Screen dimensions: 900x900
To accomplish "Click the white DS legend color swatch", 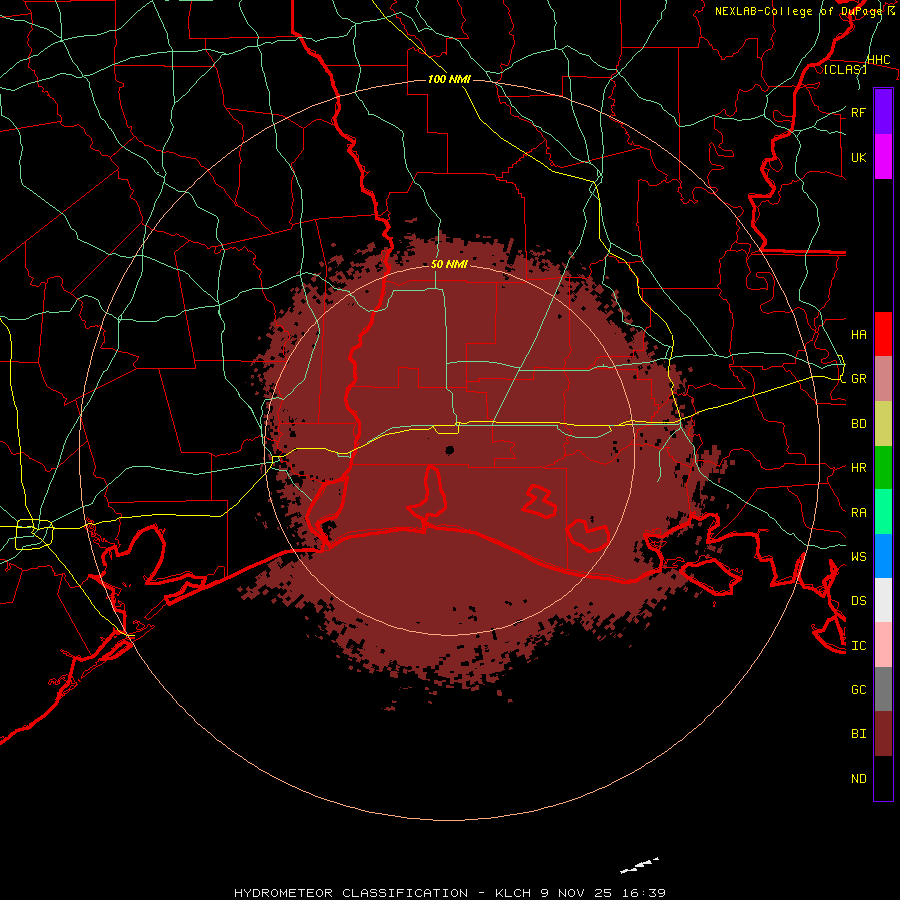I will [x=883, y=600].
